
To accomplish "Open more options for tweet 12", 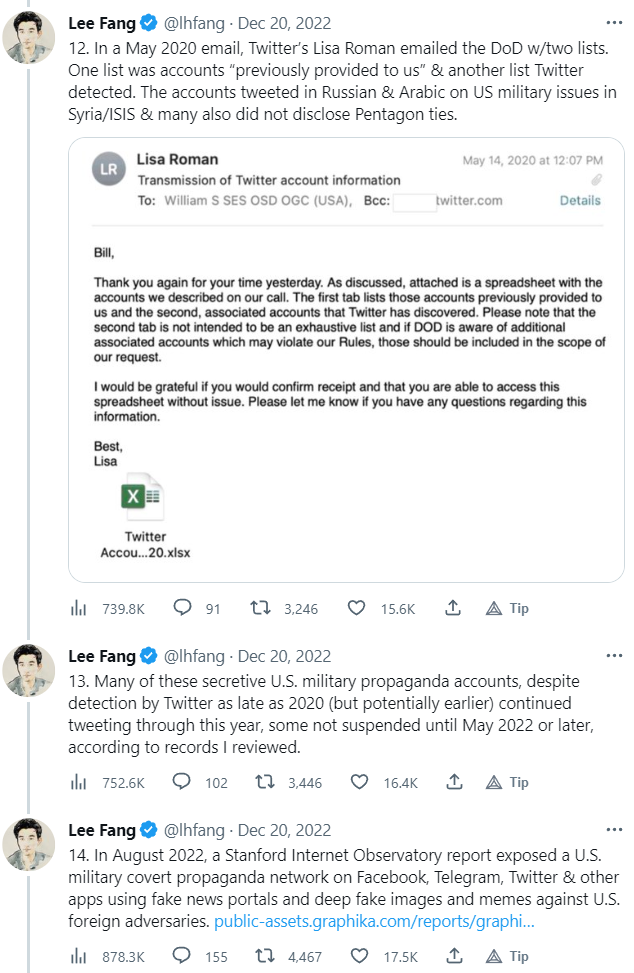I will click(613, 23).
